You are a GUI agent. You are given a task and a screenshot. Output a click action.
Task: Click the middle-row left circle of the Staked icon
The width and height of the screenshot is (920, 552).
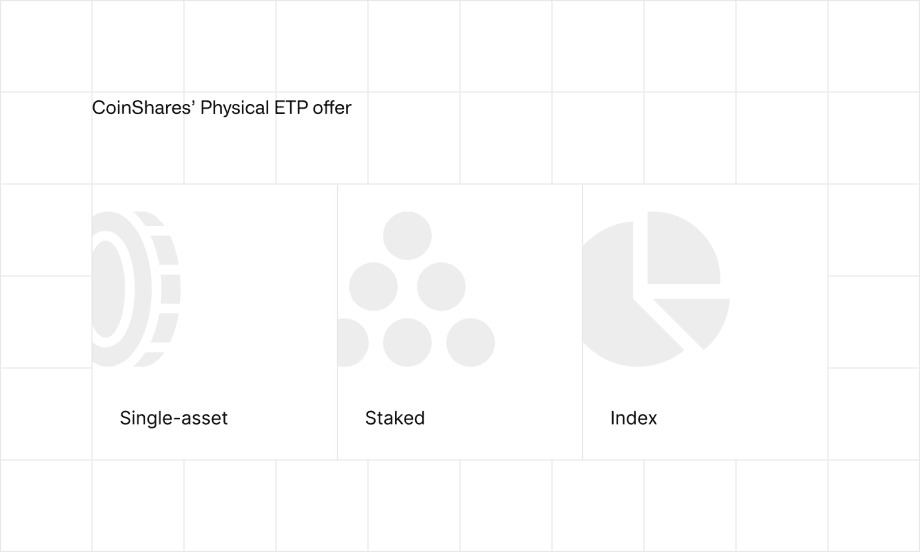tap(373, 287)
